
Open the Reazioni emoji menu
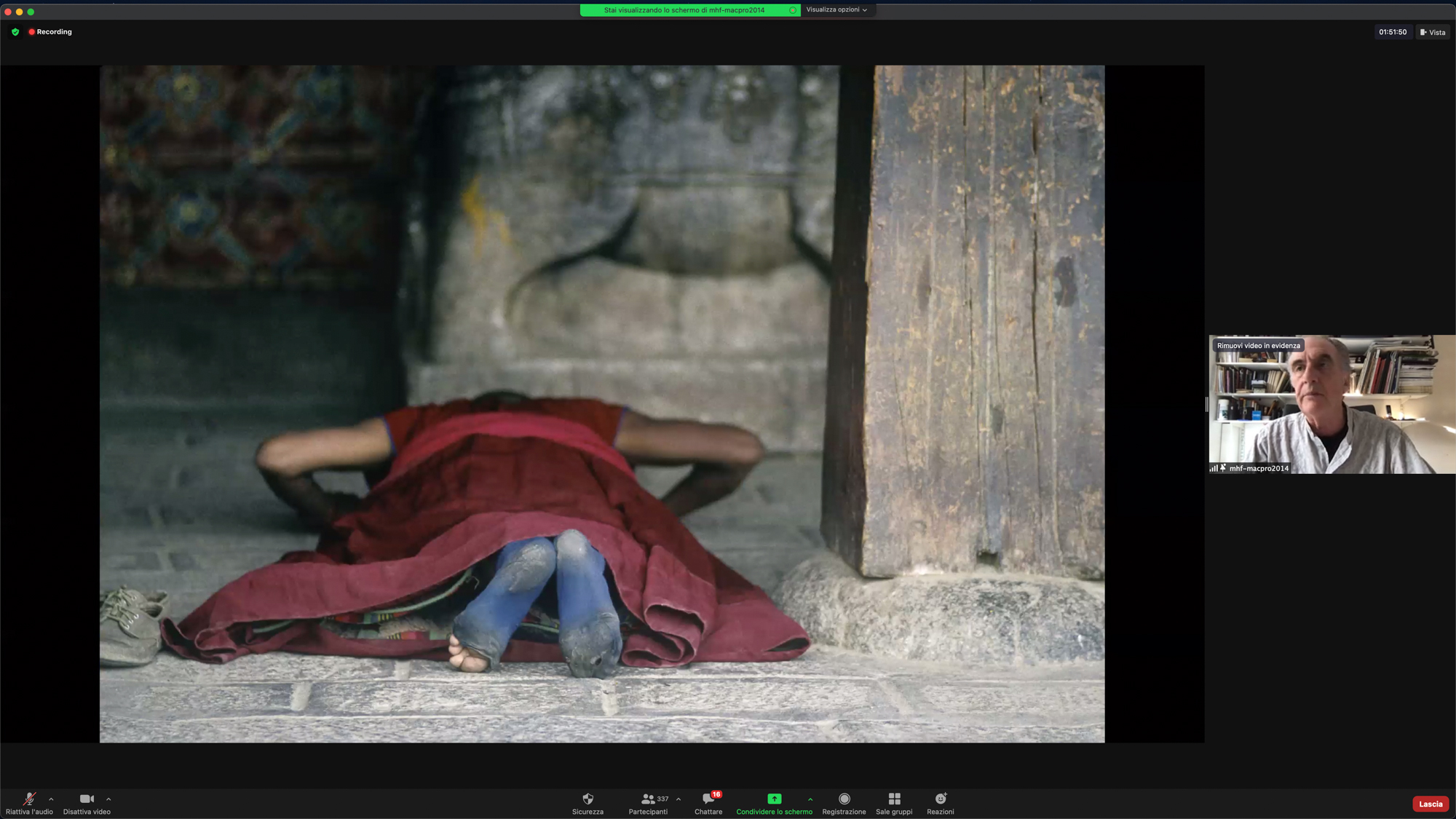940,804
